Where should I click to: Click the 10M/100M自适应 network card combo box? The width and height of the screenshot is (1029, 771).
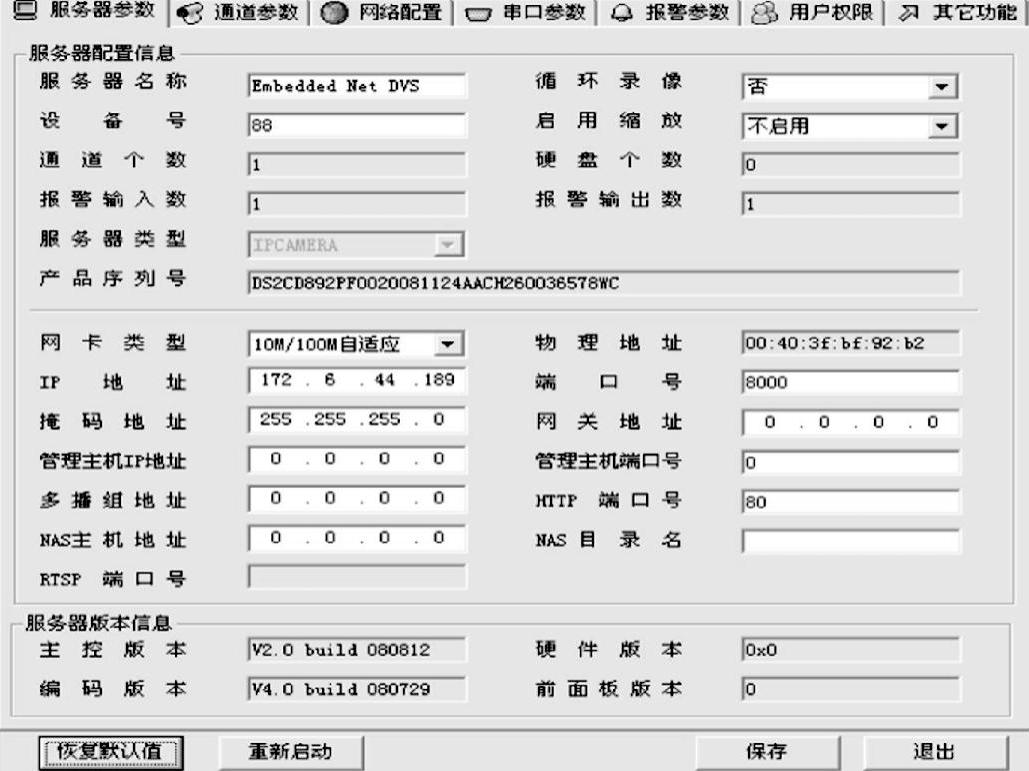[x=356, y=344]
